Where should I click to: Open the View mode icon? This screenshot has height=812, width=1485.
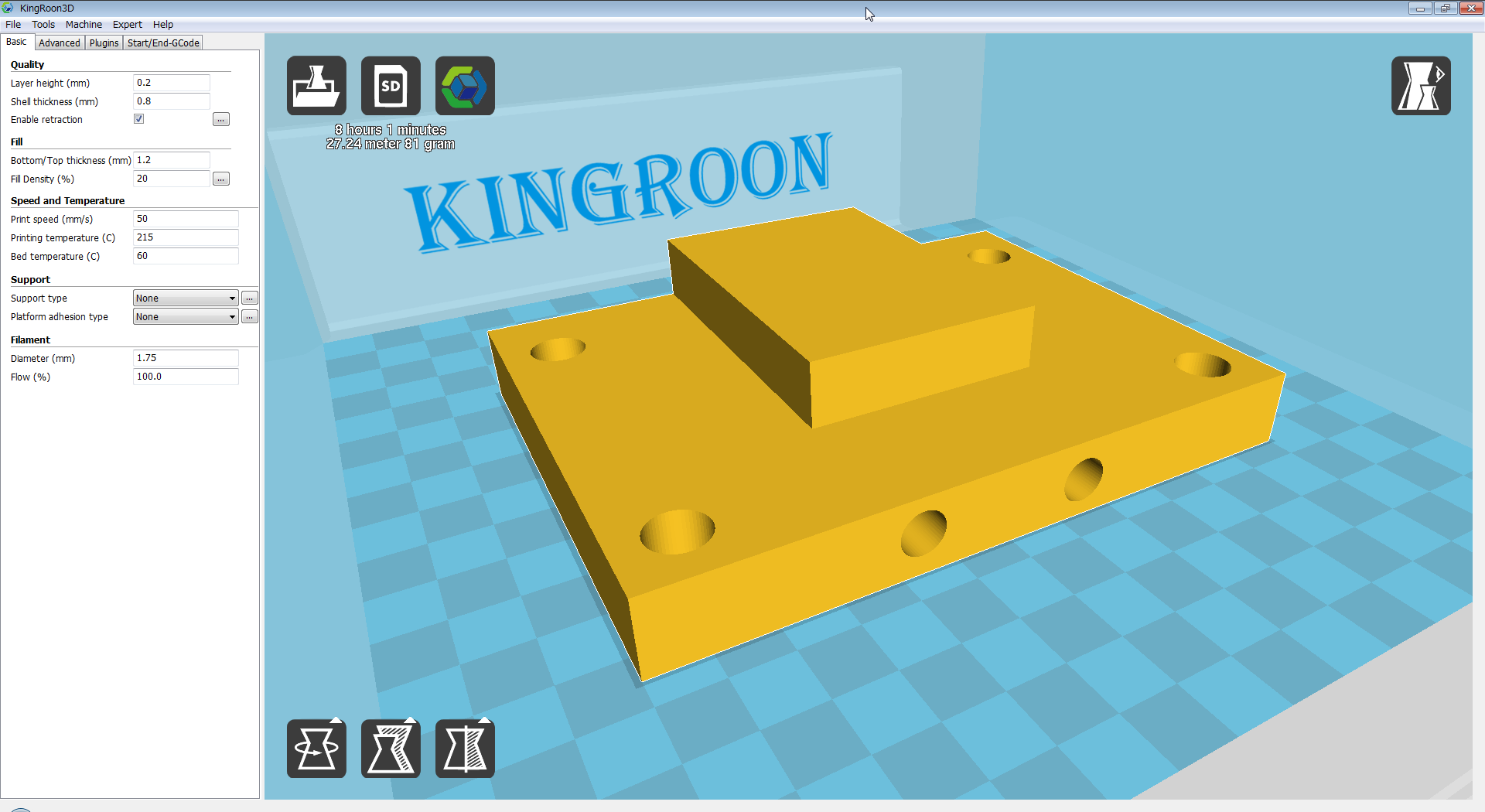pyautogui.click(x=1421, y=86)
